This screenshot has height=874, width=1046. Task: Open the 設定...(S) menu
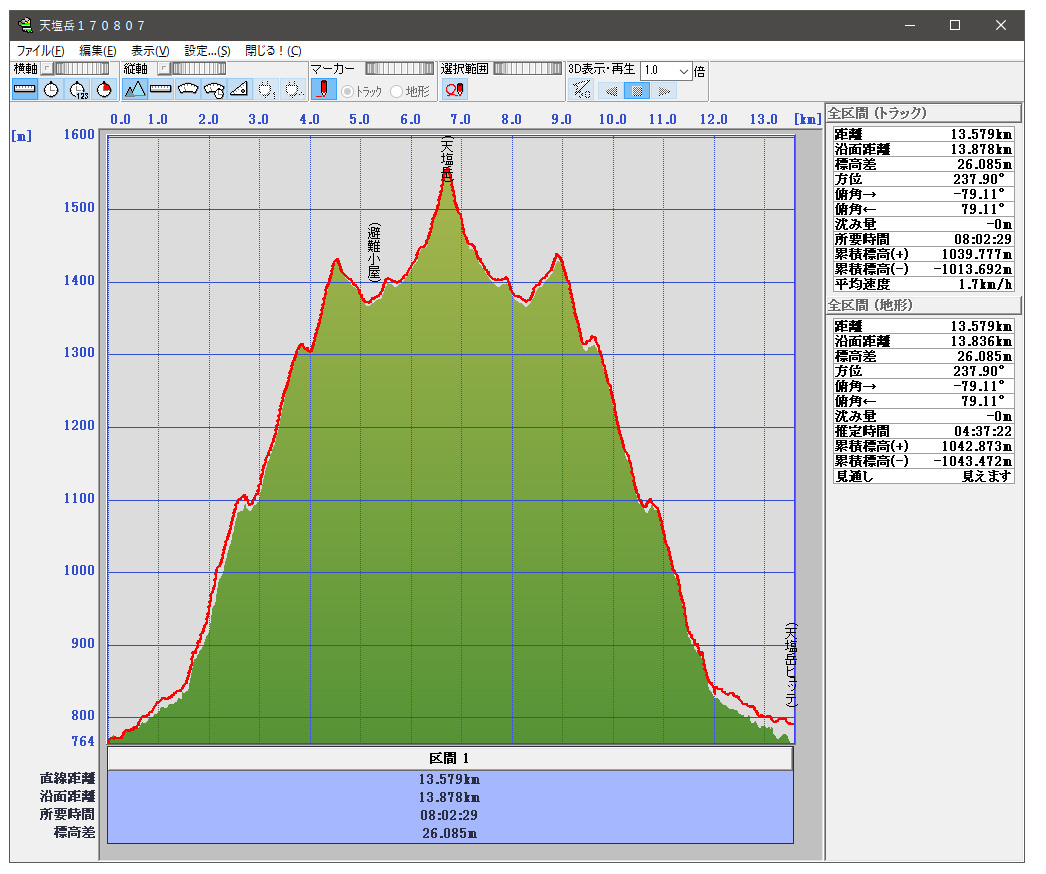[207, 50]
